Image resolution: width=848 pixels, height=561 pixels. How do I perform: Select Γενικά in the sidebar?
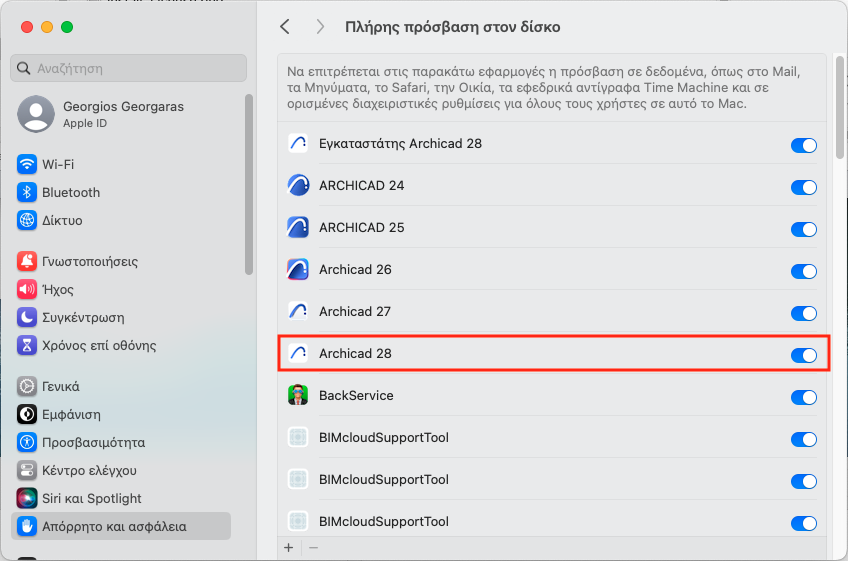pos(121,386)
